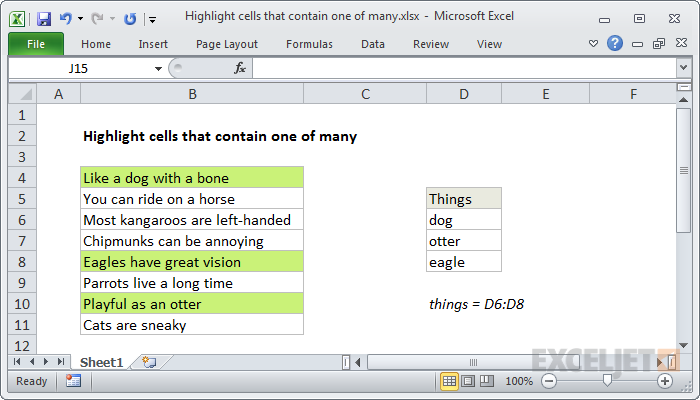Switch to Page Break Preview

tap(486, 381)
